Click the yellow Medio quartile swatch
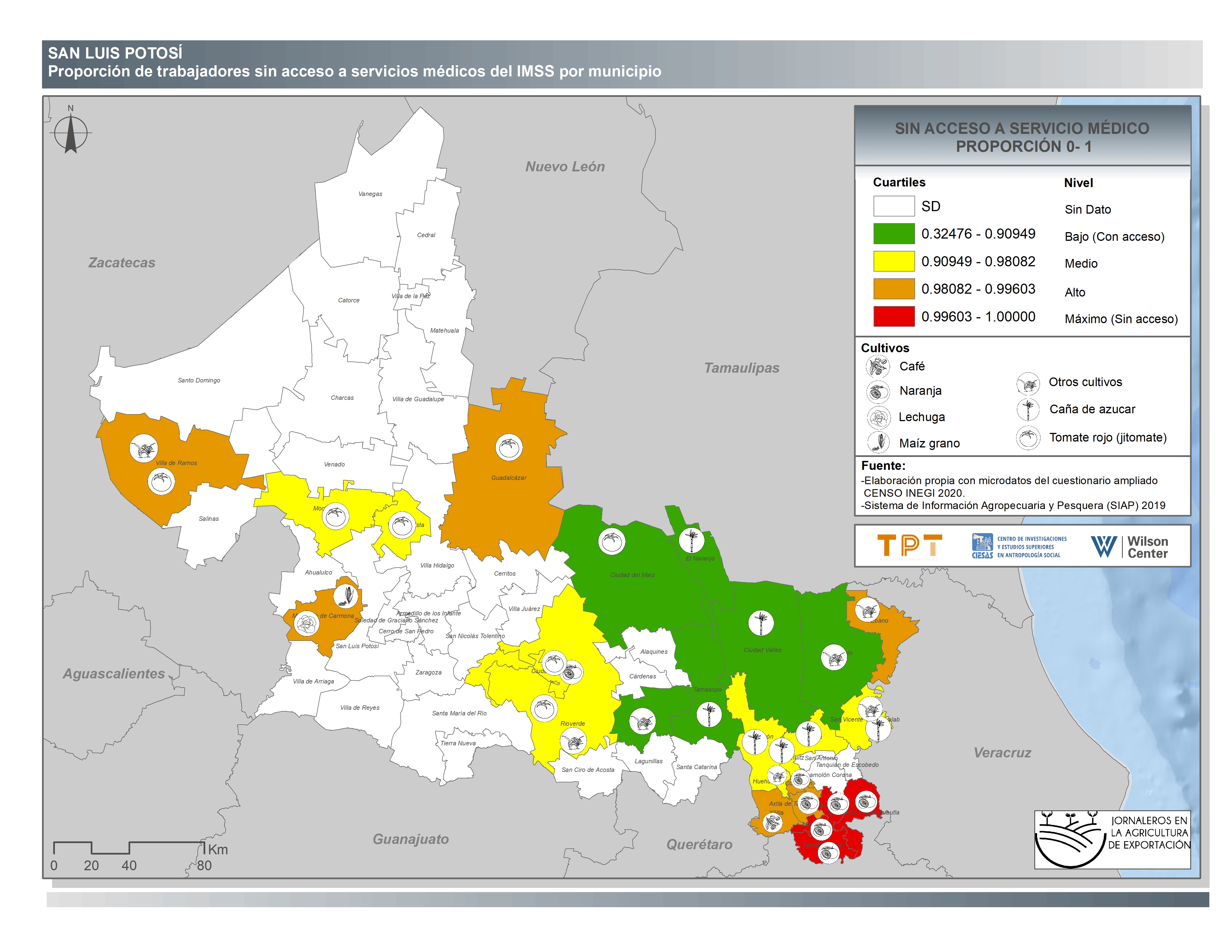The image size is (1232, 952). tap(893, 261)
